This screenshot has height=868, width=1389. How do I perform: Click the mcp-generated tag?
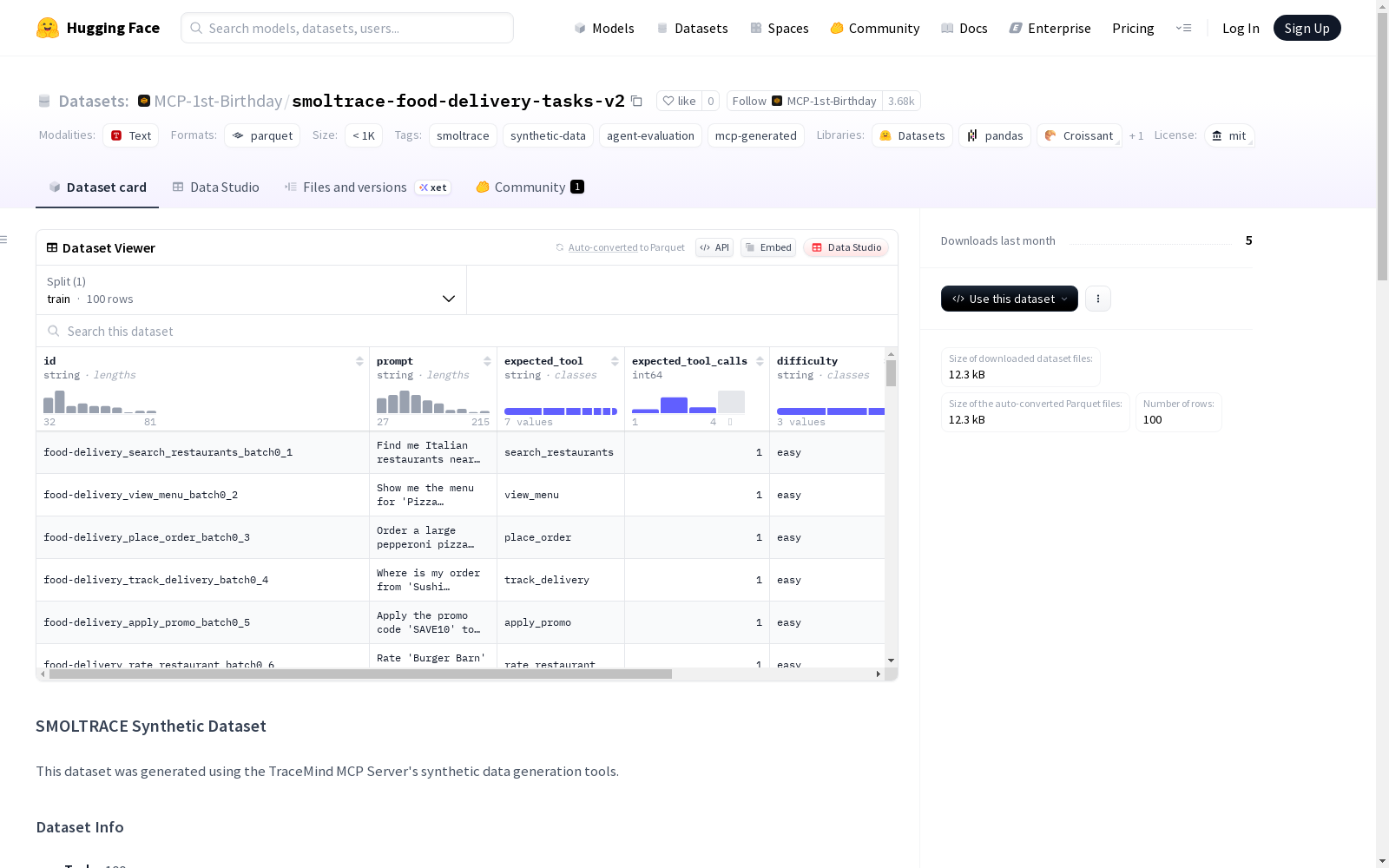[x=756, y=135]
